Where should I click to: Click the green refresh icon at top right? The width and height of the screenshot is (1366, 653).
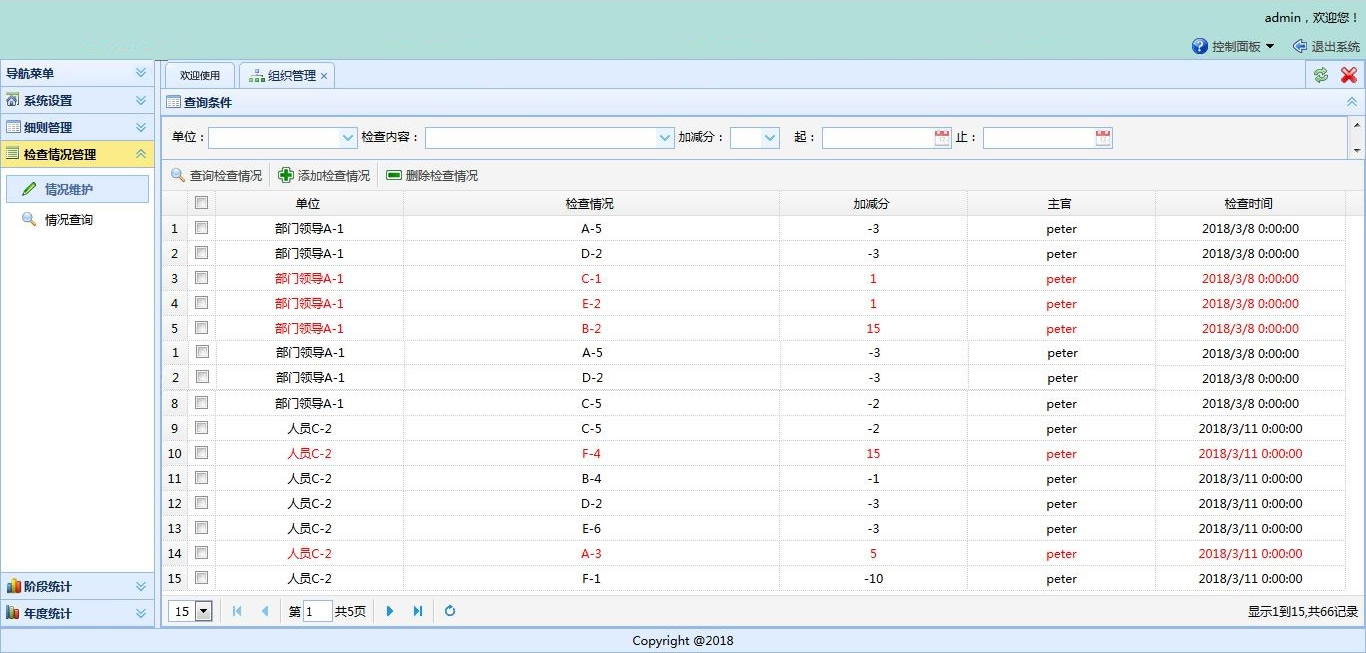(1321, 75)
